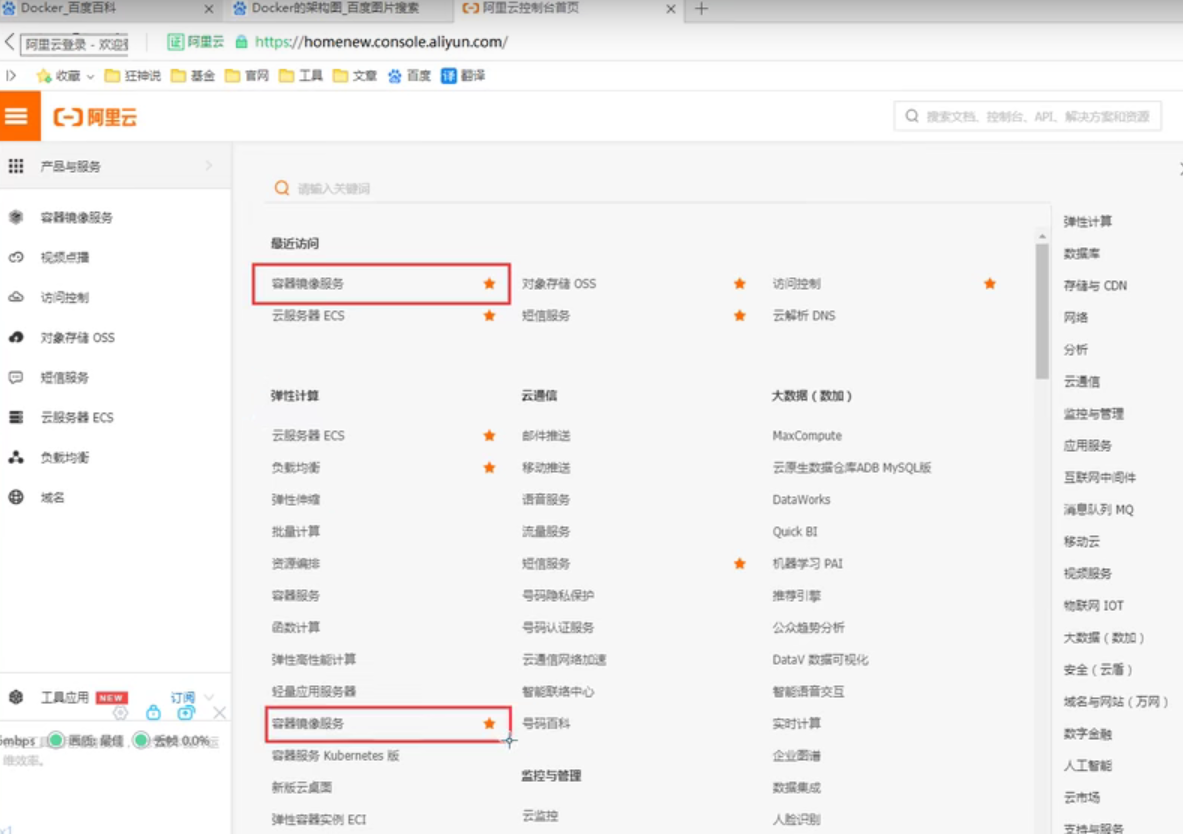This screenshot has width=1183, height=834.
Task: Open the 弹性伸缩 link under 弹性计算
Action: 296,500
